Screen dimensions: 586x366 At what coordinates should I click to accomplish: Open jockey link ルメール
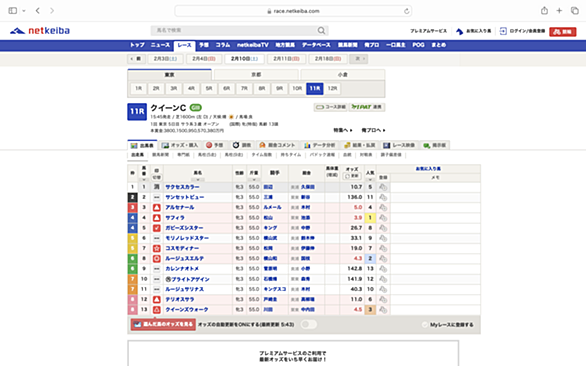[x=272, y=207]
